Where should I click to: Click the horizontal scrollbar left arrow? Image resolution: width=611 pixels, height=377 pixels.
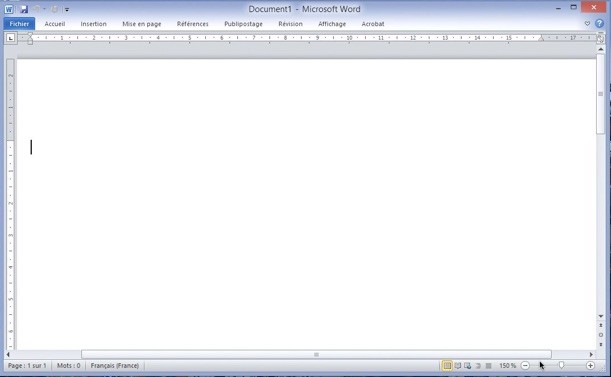click(x=8, y=354)
